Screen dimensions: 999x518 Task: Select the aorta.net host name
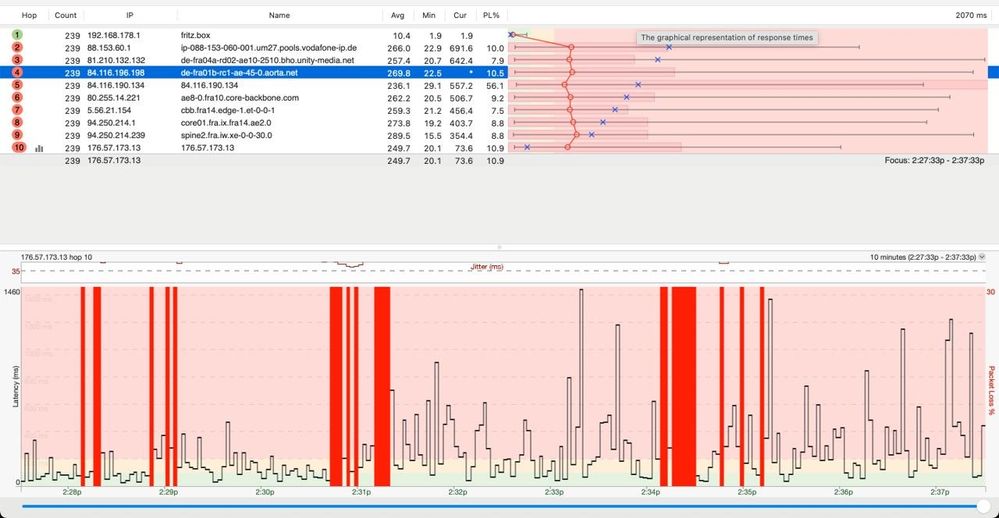[x=240, y=73]
